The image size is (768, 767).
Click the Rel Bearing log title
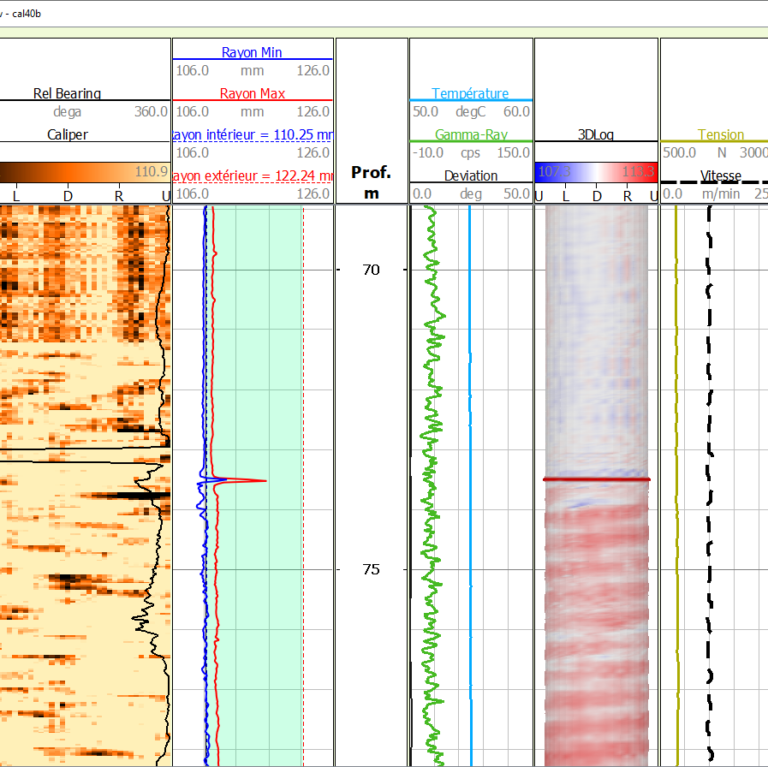pyautogui.click(x=68, y=94)
